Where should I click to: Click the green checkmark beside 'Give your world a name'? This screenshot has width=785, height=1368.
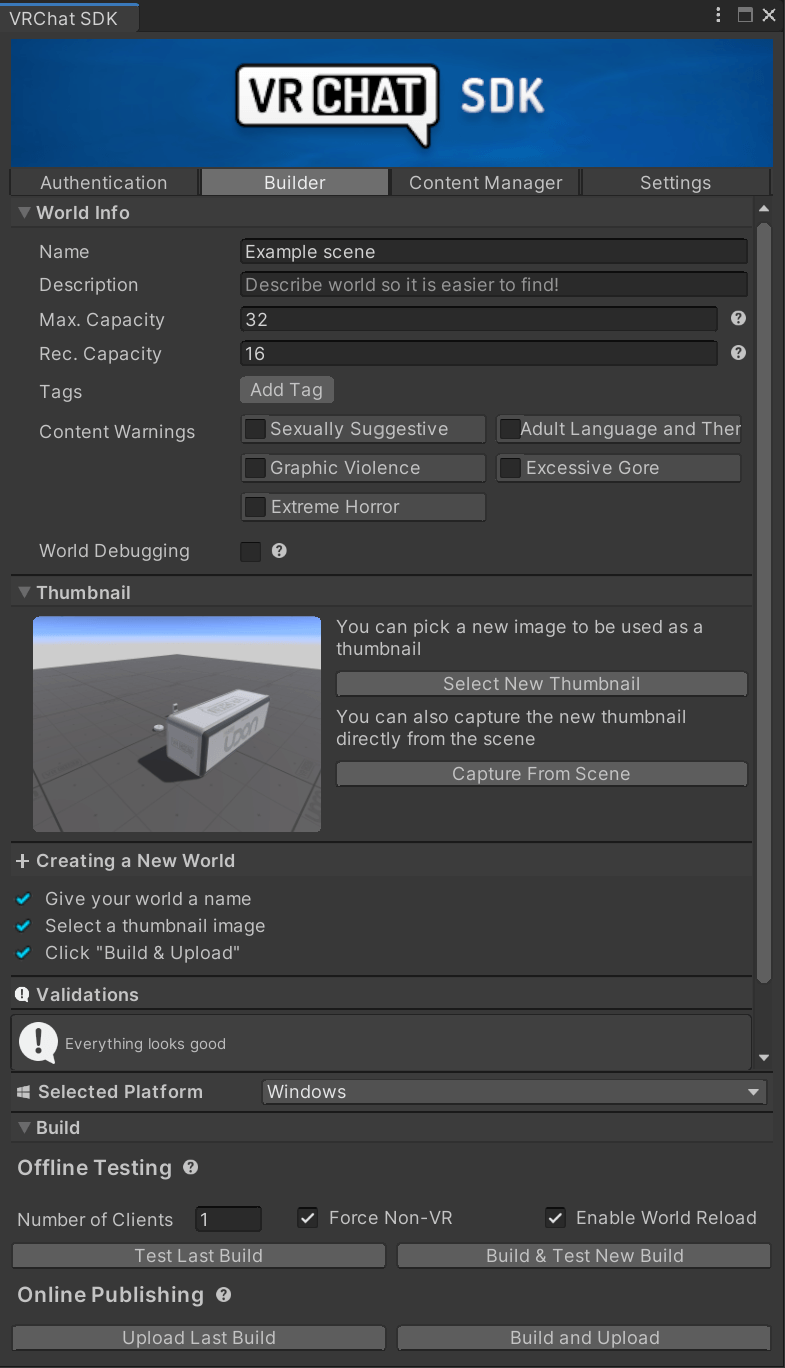23,898
